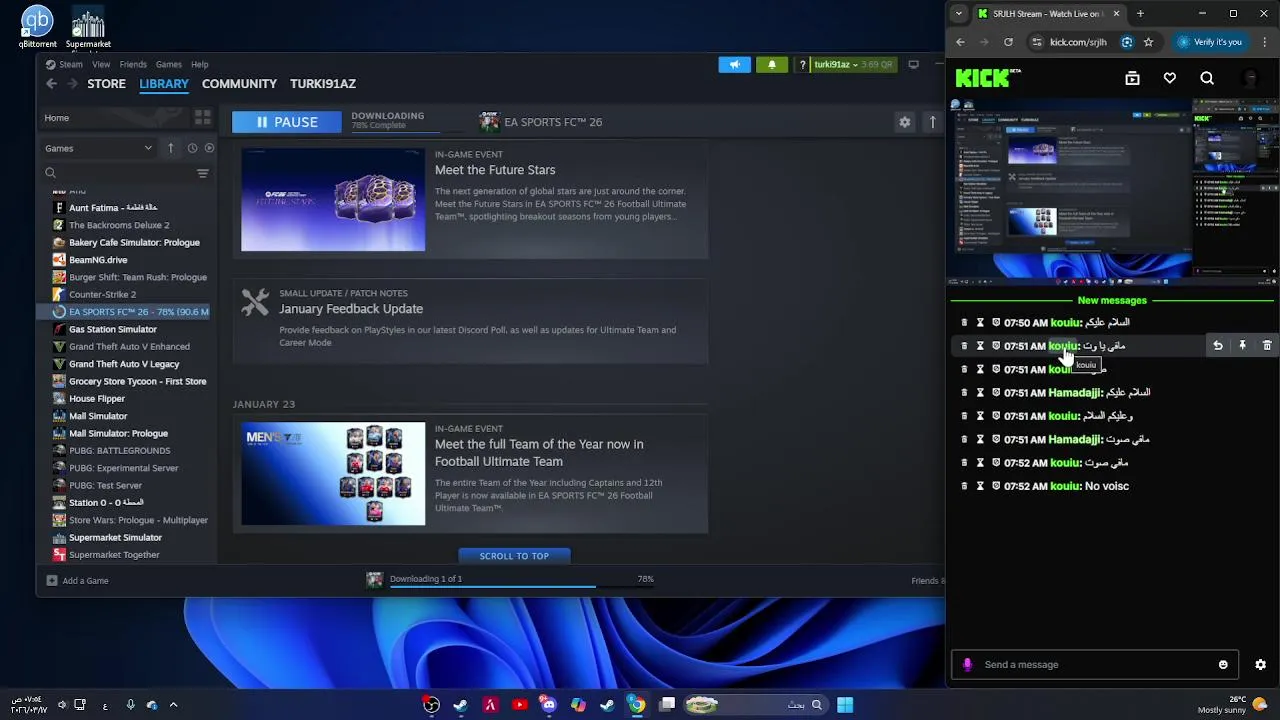Open the Kick profile avatar
This screenshot has width=1280, height=720.
[x=1250, y=78]
